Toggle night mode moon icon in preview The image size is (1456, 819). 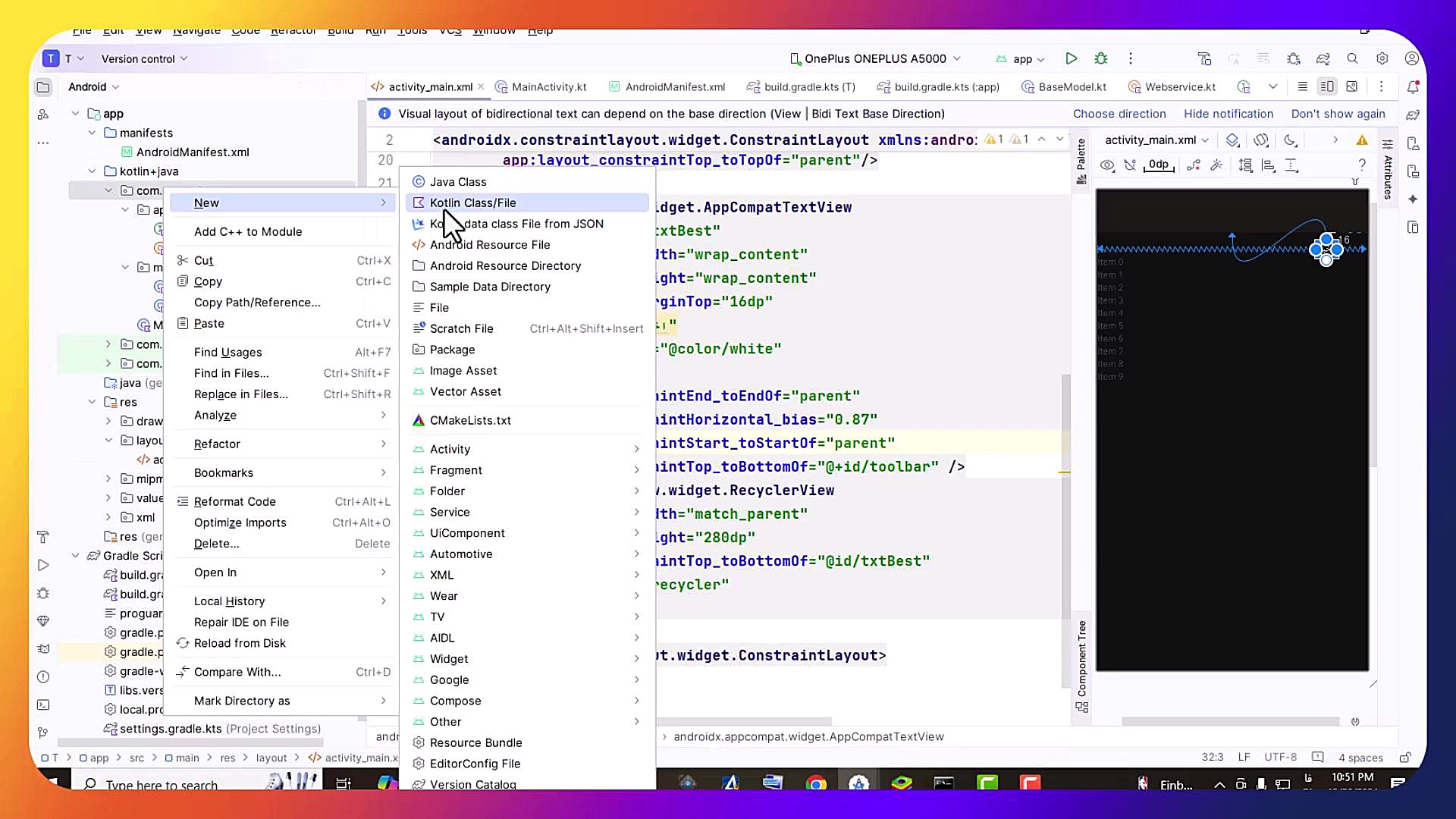coord(1289,140)
